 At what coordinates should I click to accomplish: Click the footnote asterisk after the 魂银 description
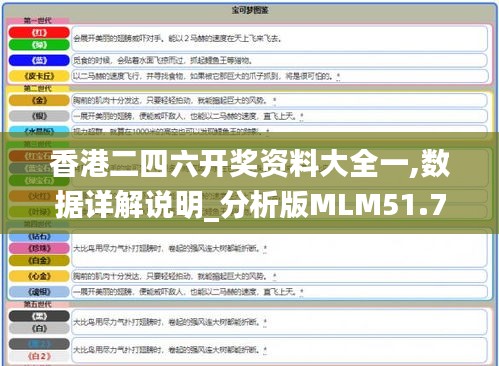pyautogui.click(x=301, y=292)
